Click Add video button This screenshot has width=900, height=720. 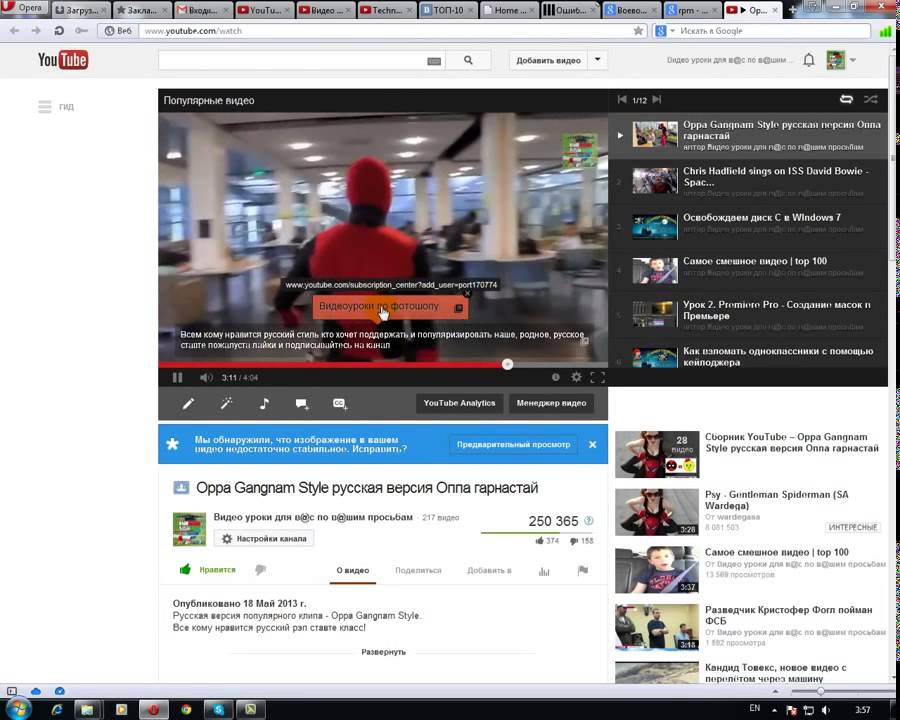548,60
